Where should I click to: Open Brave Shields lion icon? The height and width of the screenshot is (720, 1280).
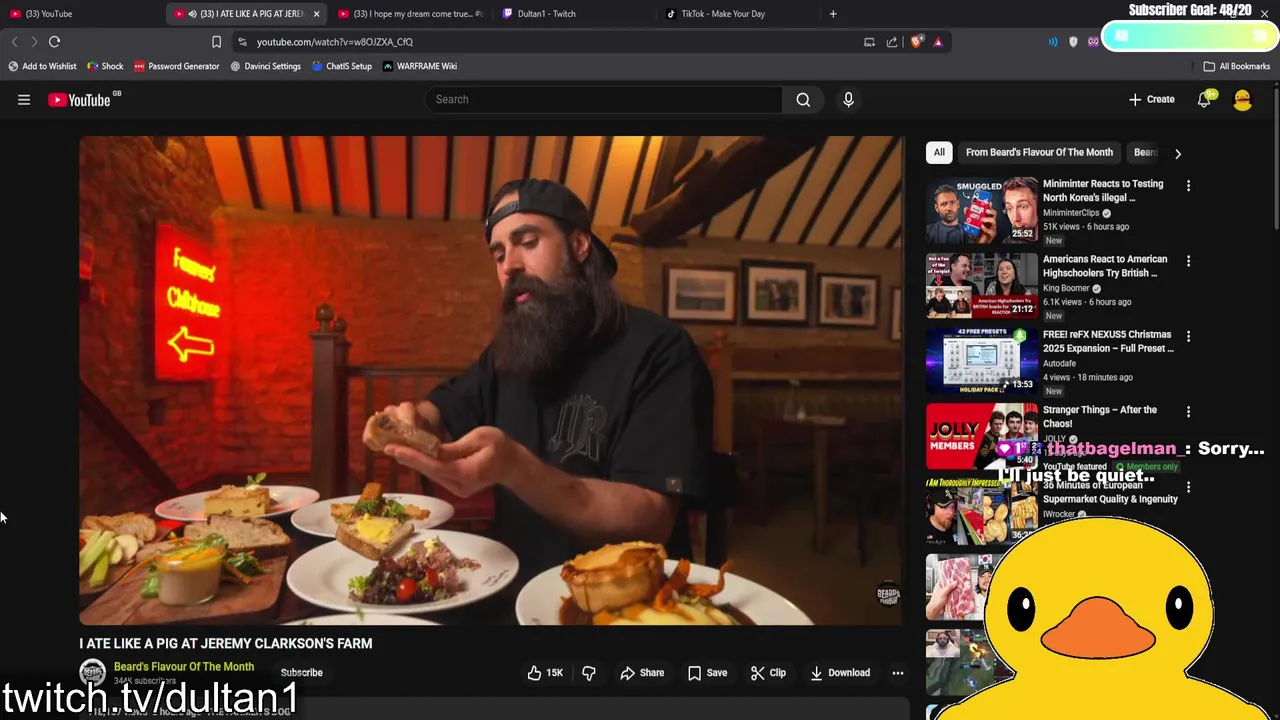click(x=916, y=42)
